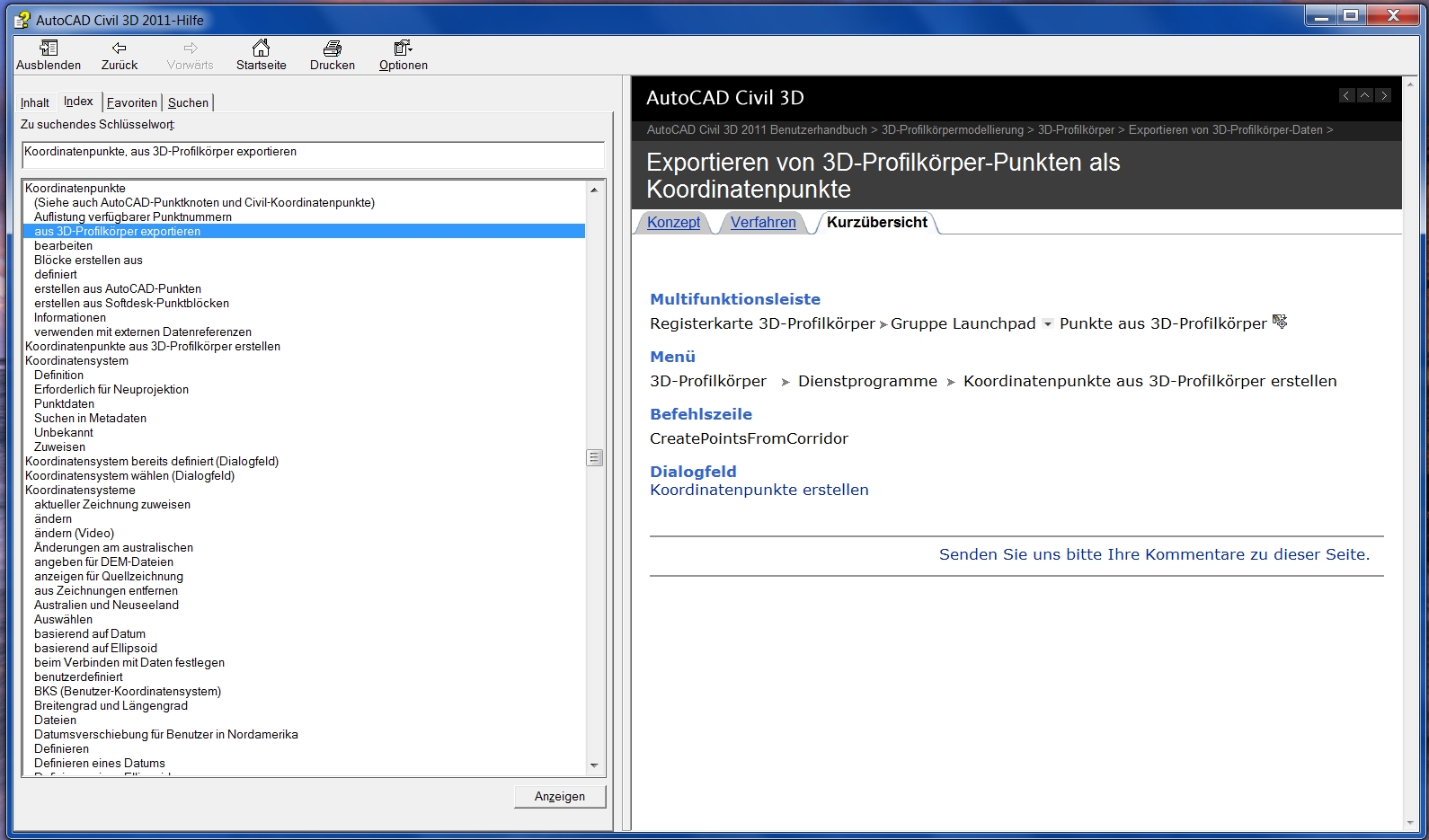Select the Kurzübersicht topic tab
This screenshot has height=840, width=1429.
(x=877, y=222)
